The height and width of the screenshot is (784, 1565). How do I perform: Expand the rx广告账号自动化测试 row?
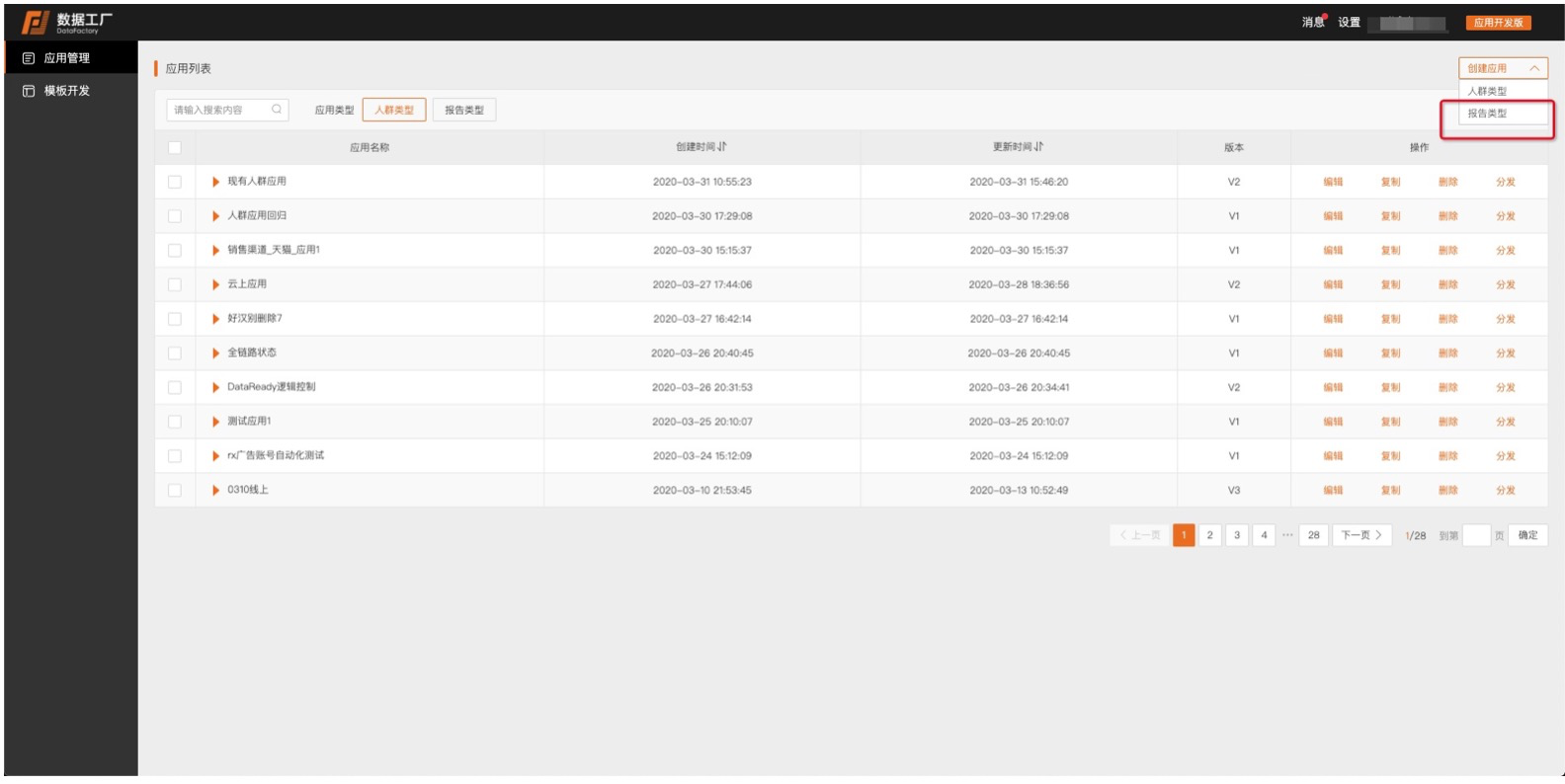(x=215, y=455)
